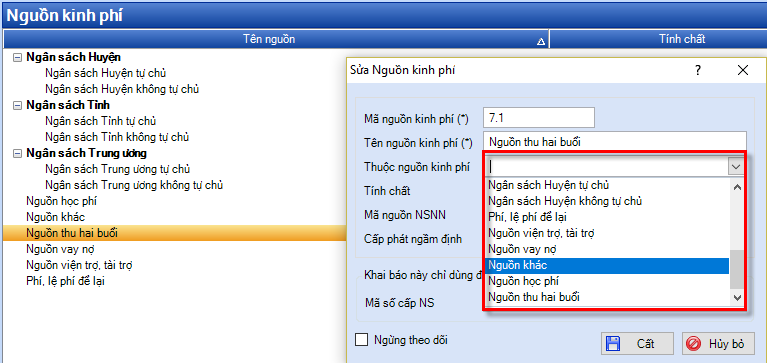The image size is (767, 363).
Task: Open the Thuộc nguồn kinh phí dropdown arrow
Action: 736,167
